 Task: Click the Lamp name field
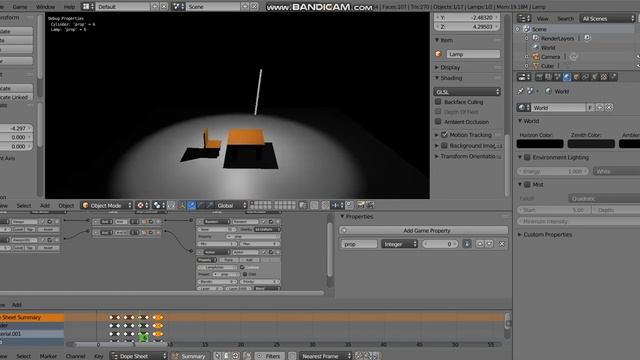473,54
